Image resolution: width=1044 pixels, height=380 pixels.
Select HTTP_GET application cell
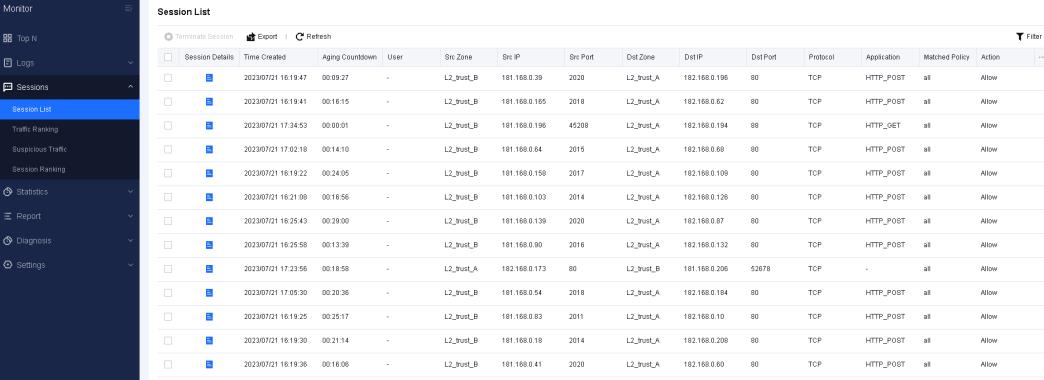point(882,126)
